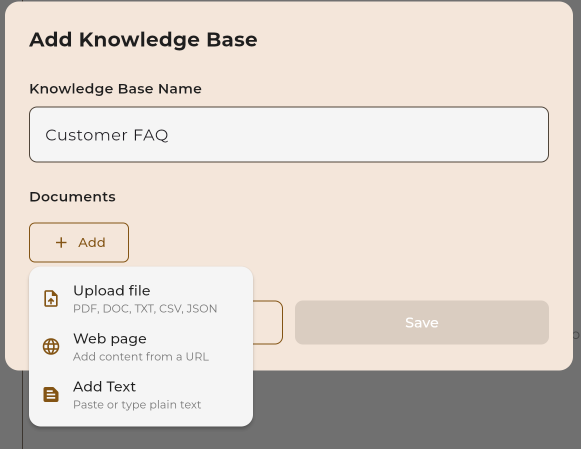Choose the Upload file menu option
Screen dimensions: 581x449
coord(141,299)
